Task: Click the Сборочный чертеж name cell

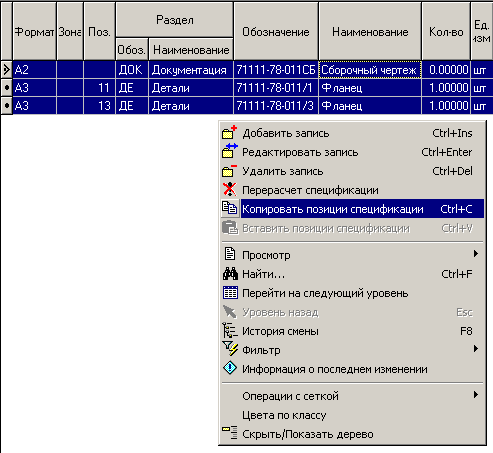Action: tap(370, 70)
